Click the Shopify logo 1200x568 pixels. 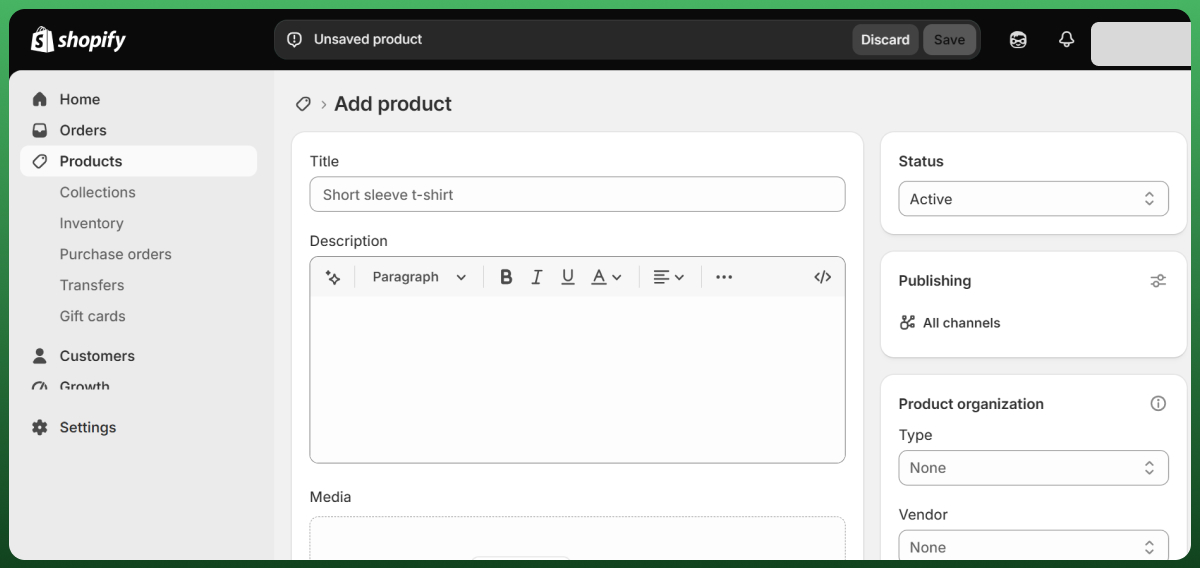[x=78, y=40]
